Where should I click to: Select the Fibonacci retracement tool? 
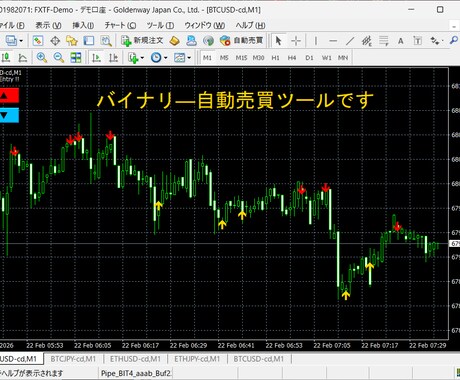[384, 41]
